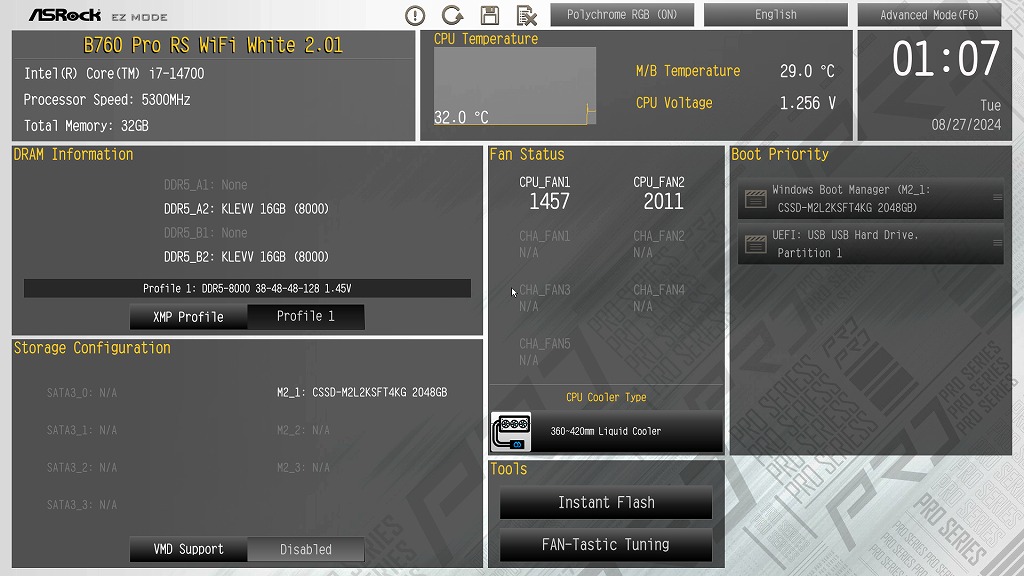Open FAN-Tastic Tuning tool
The width and height of the screenshot is (1024, 576).
[606, 544]
